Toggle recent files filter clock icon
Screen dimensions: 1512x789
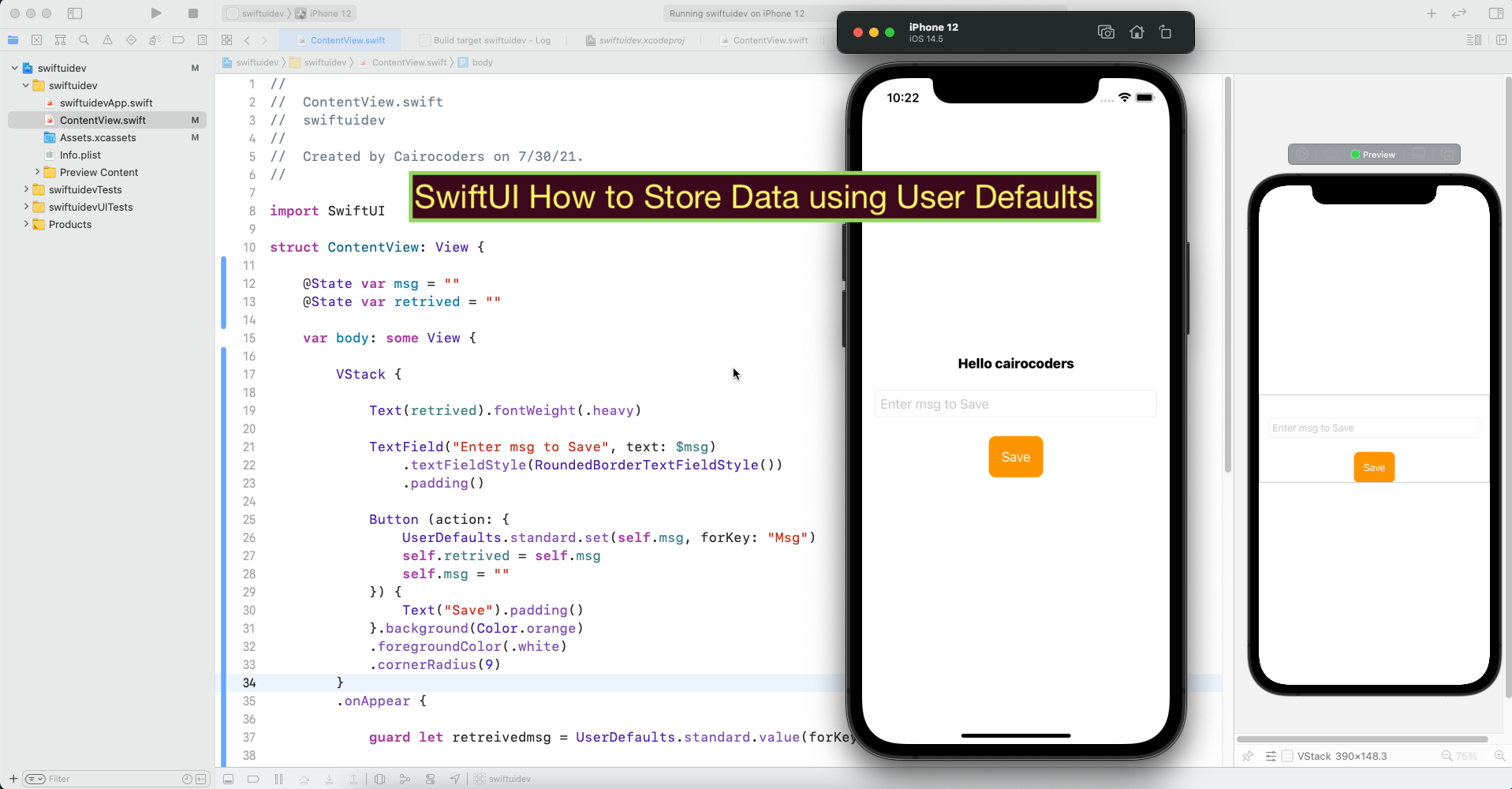[x=187, y=779]
